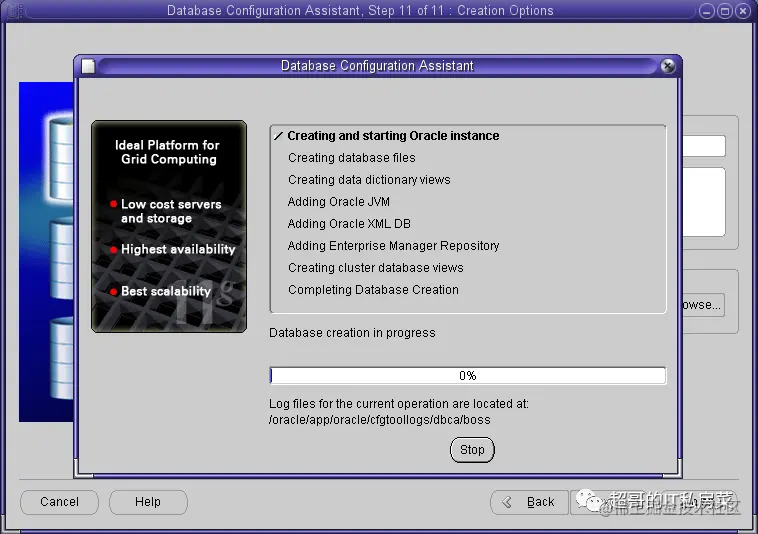The width and height of the screenshot is (758, 534).
Task: Click the 'Log files for the current operation' label
Action: coord(398,404)
